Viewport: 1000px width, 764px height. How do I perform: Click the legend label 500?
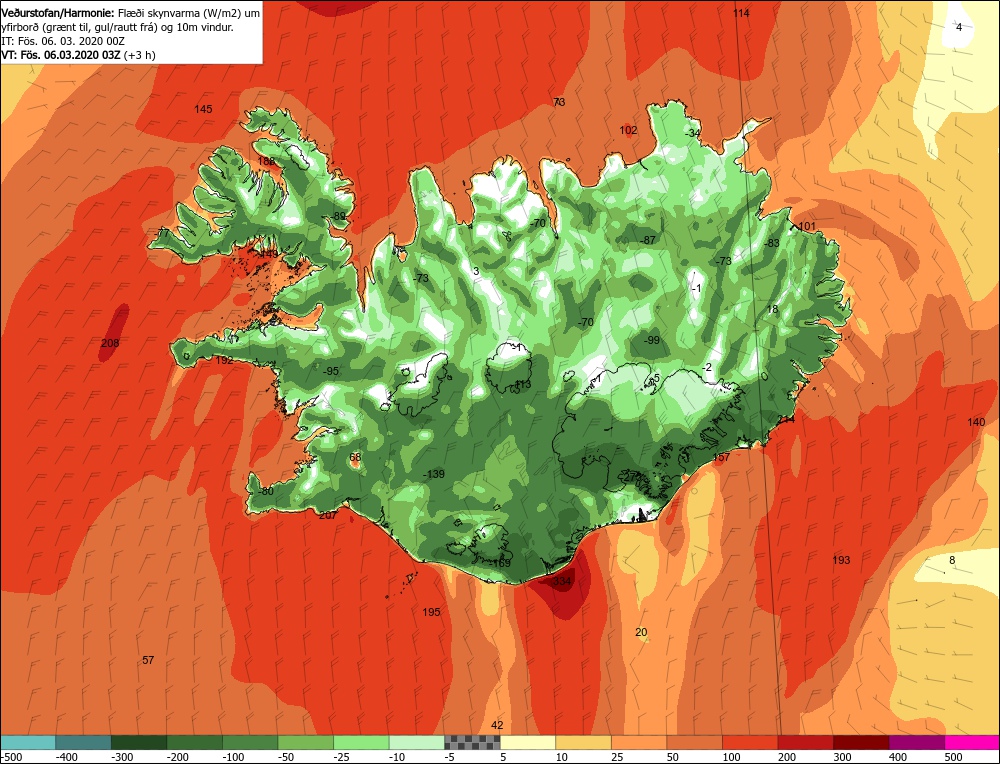pos(953,757)
